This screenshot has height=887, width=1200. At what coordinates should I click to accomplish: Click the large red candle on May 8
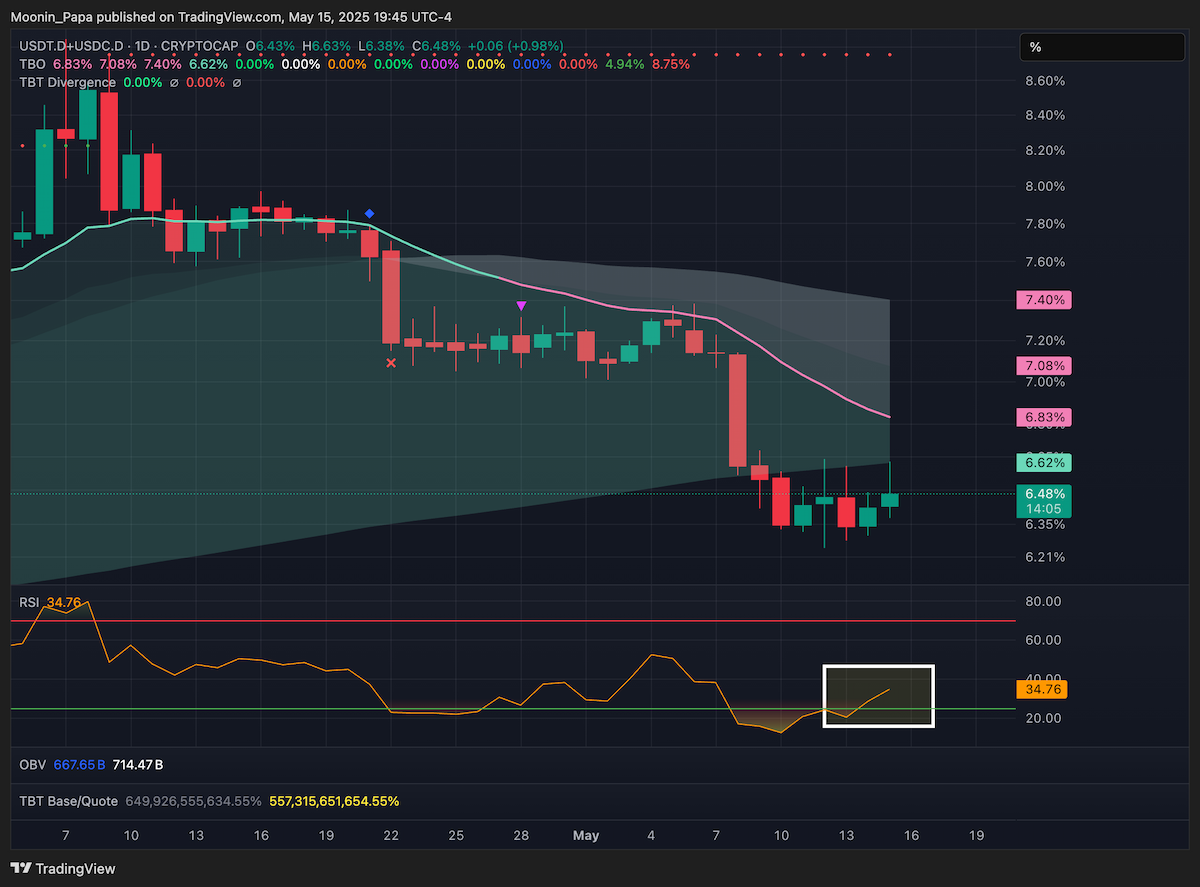[x=738, y=411]
